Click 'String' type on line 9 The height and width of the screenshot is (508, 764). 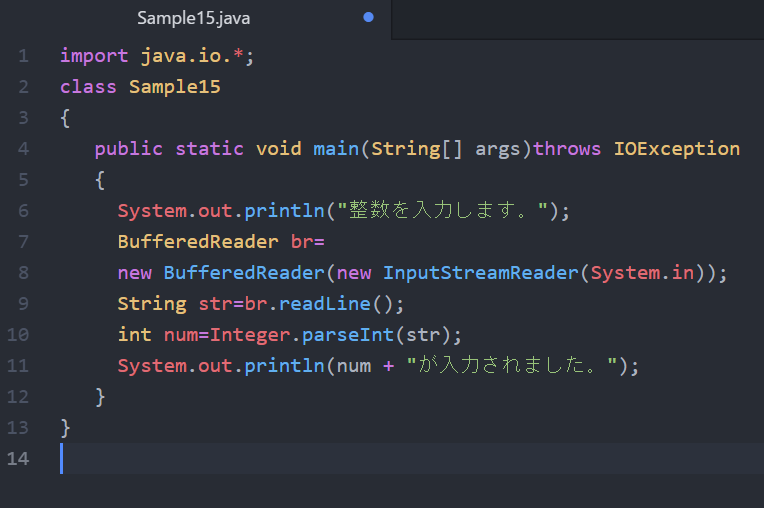[152, 304]
